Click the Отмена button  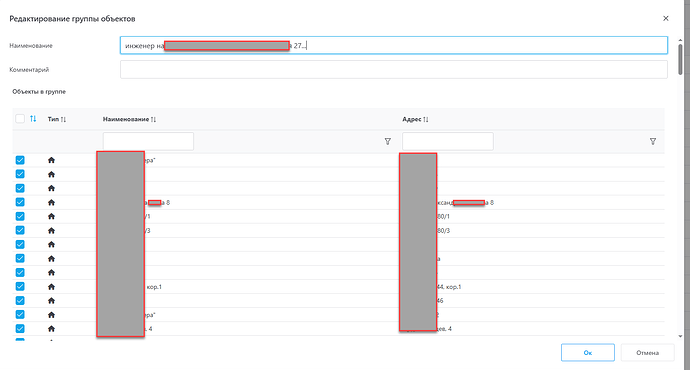click(x=647, y=352)
